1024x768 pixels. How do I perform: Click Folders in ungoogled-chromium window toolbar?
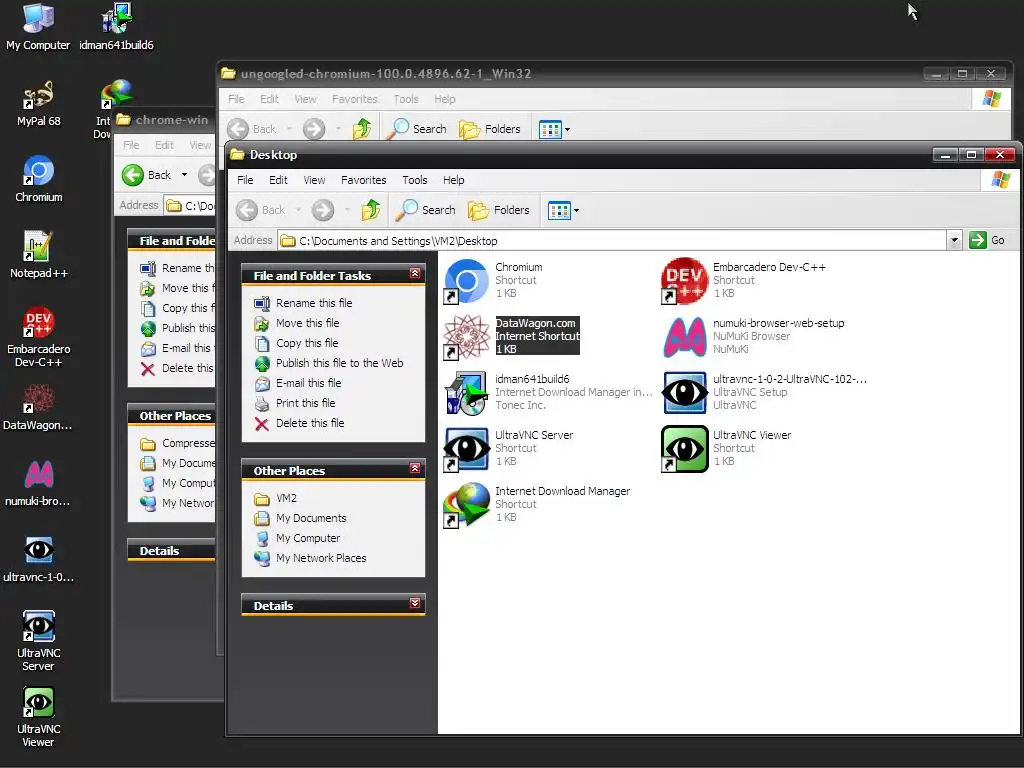click(x=490, y=129)
